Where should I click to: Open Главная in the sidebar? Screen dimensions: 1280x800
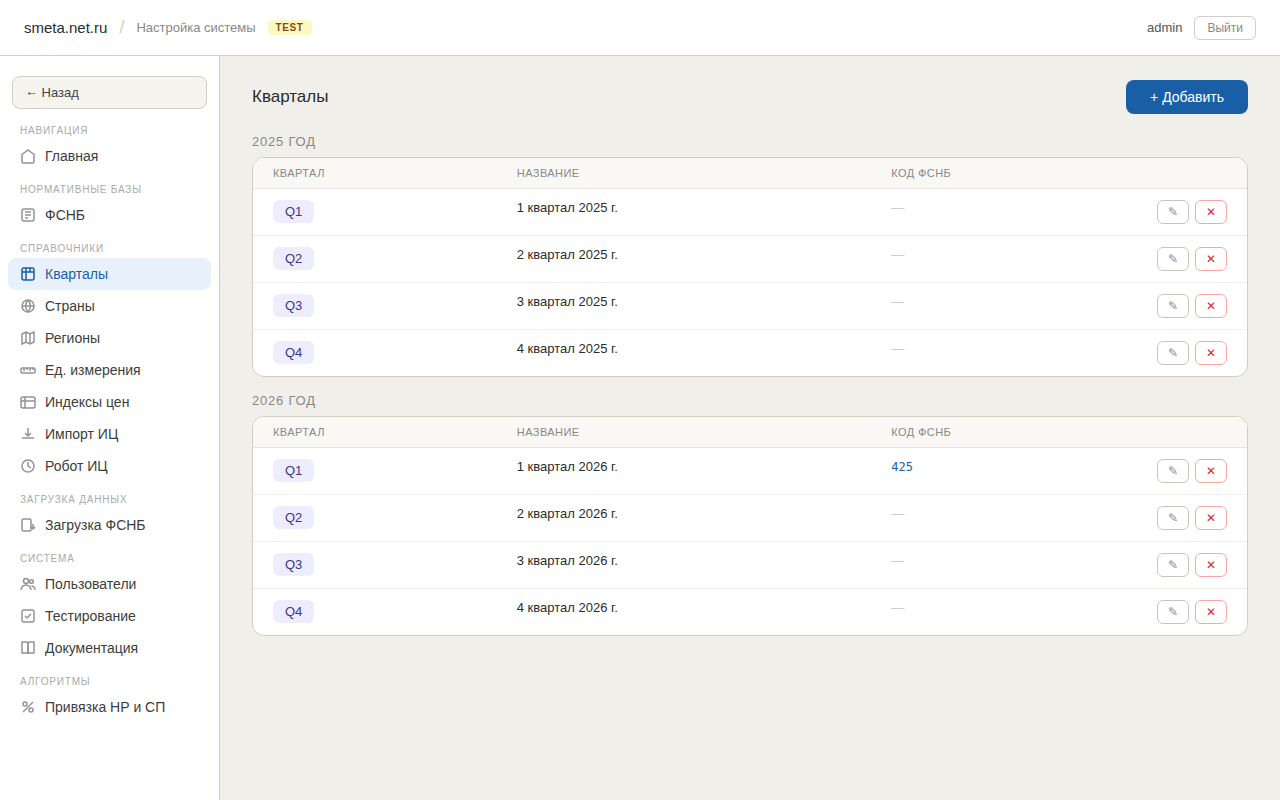71,156
